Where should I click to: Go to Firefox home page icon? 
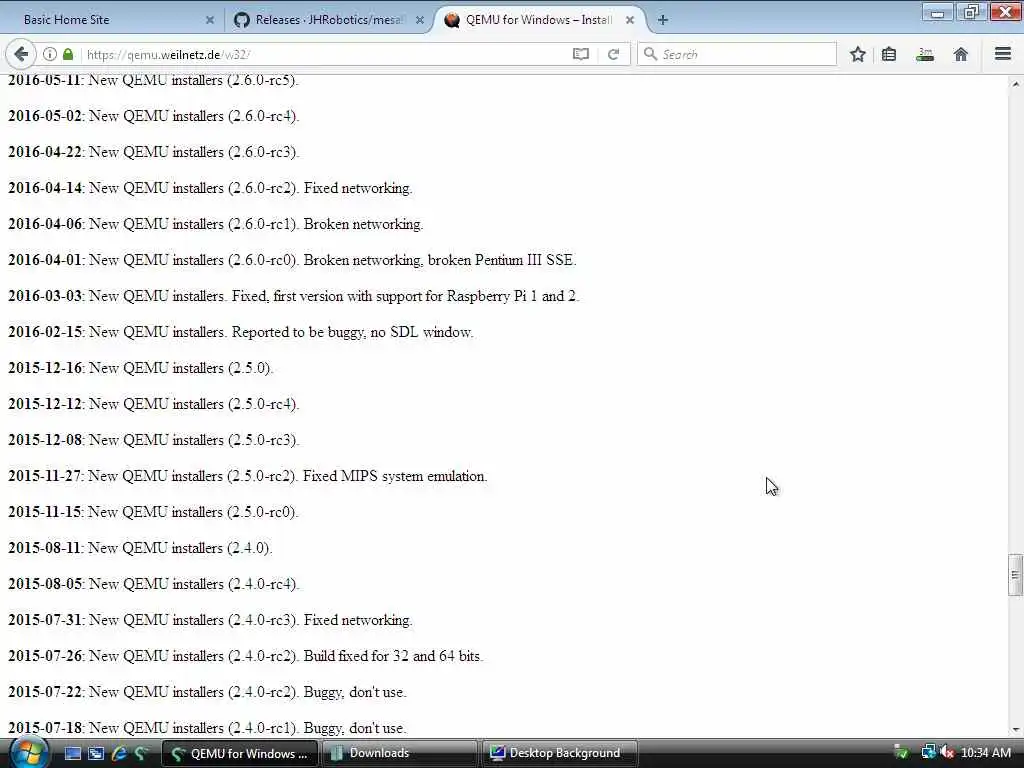tap(961, 54)
